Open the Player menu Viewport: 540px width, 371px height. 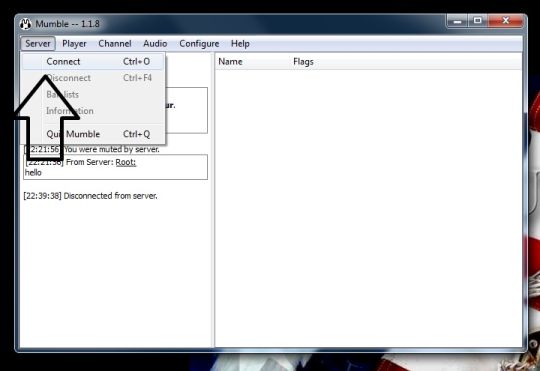[x=74, y=44]
